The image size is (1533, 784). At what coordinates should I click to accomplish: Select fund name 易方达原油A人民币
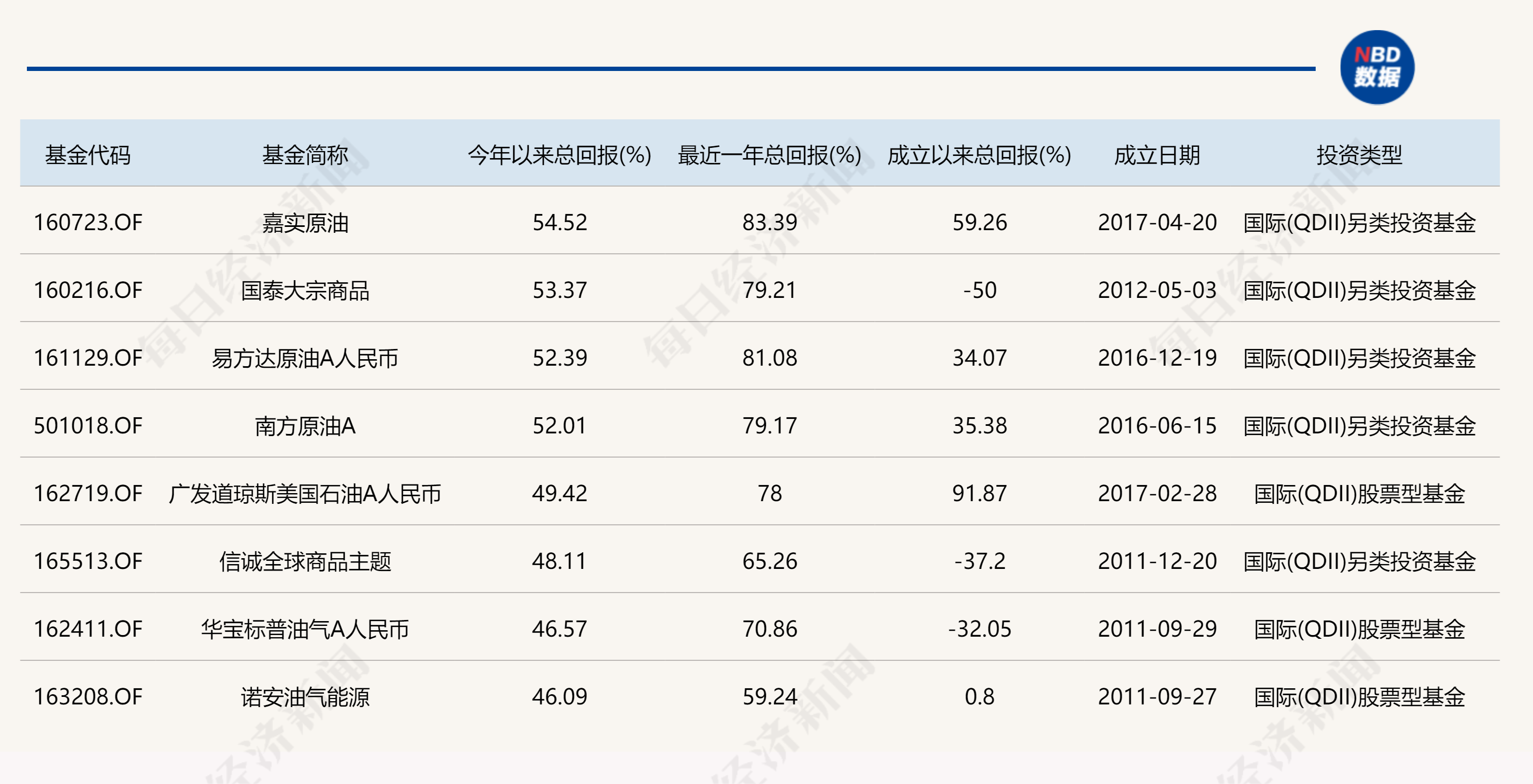(x=306, y=358)
